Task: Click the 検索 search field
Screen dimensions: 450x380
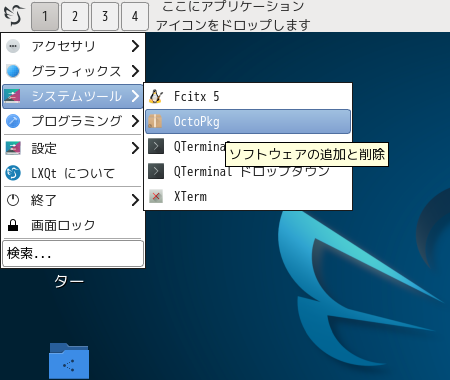Action: [73, 254]
